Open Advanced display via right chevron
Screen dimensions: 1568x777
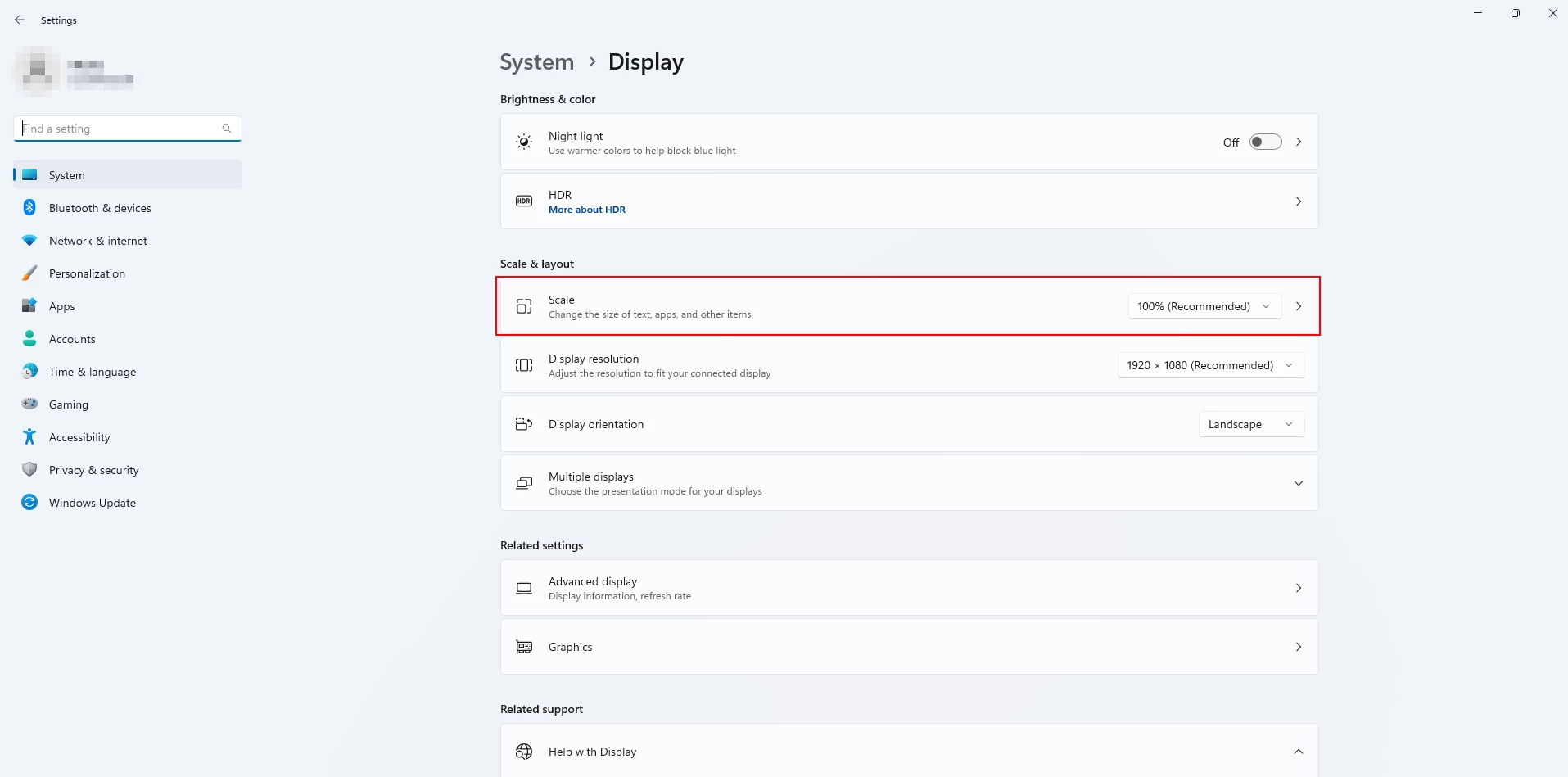pyautogui.click(x=1299, y=588)
